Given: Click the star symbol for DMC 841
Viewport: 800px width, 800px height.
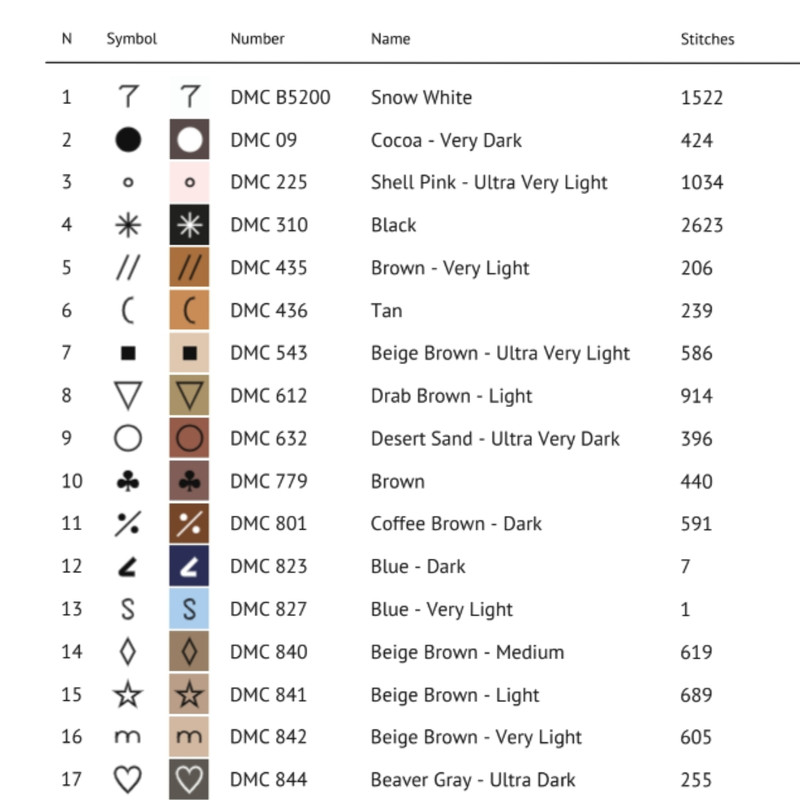Looking at the screenshot, I should (x=128, y=695).
